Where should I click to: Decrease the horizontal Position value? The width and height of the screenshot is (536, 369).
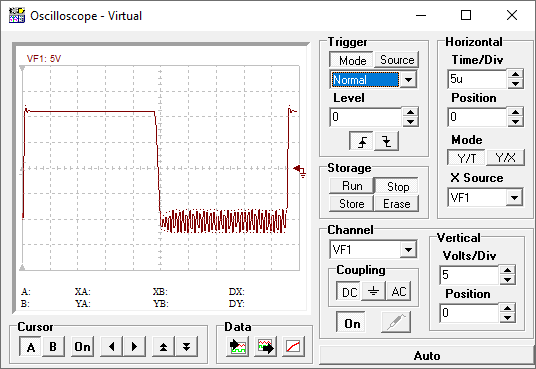coord(515,122)
